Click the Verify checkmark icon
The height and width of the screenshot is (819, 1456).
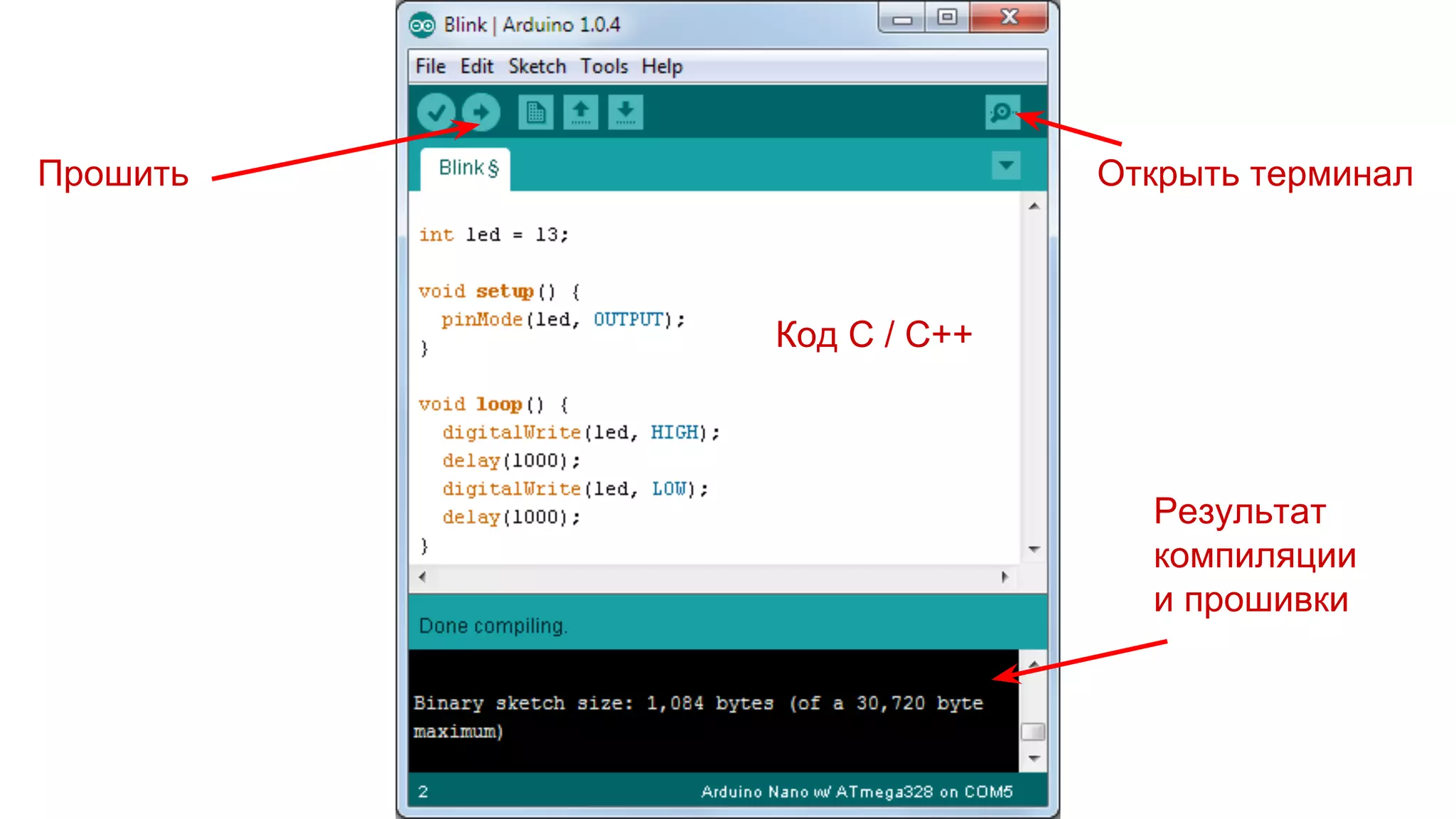[x=436, y=112]
